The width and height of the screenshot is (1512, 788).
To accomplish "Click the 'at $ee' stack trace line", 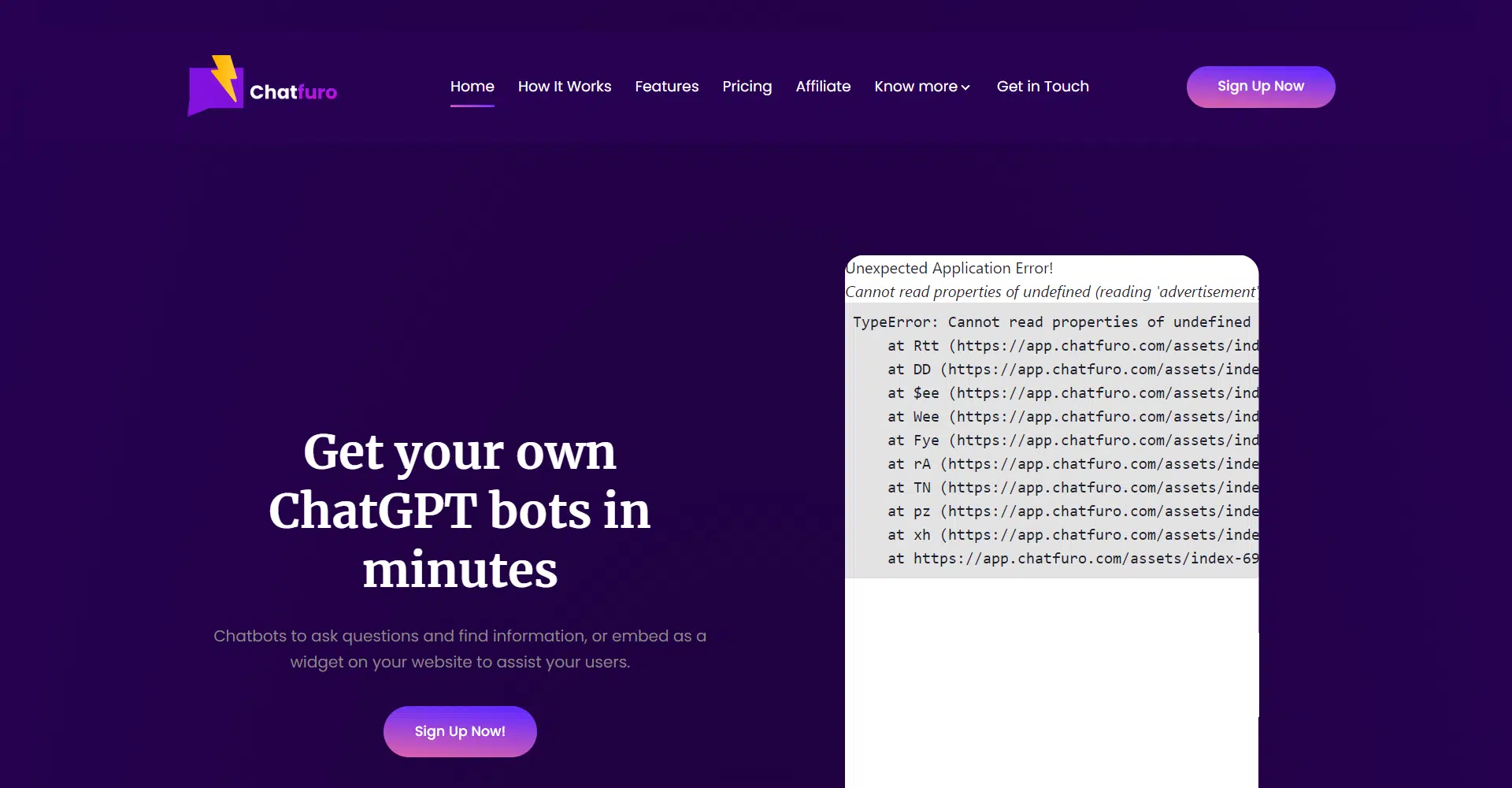I will (1071, 393).
